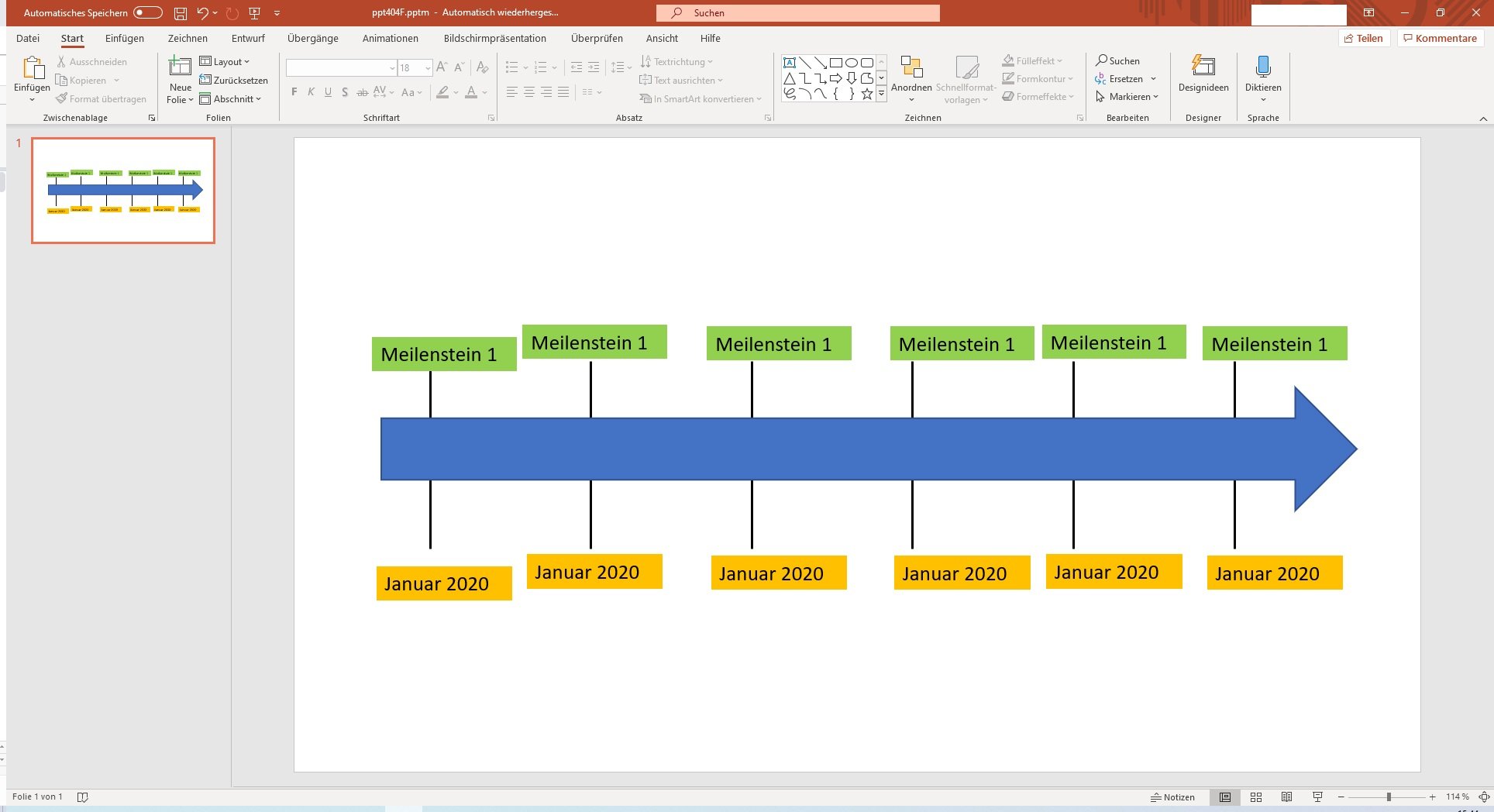Collapse the ribbon with the chevron

coord(1483,119)
